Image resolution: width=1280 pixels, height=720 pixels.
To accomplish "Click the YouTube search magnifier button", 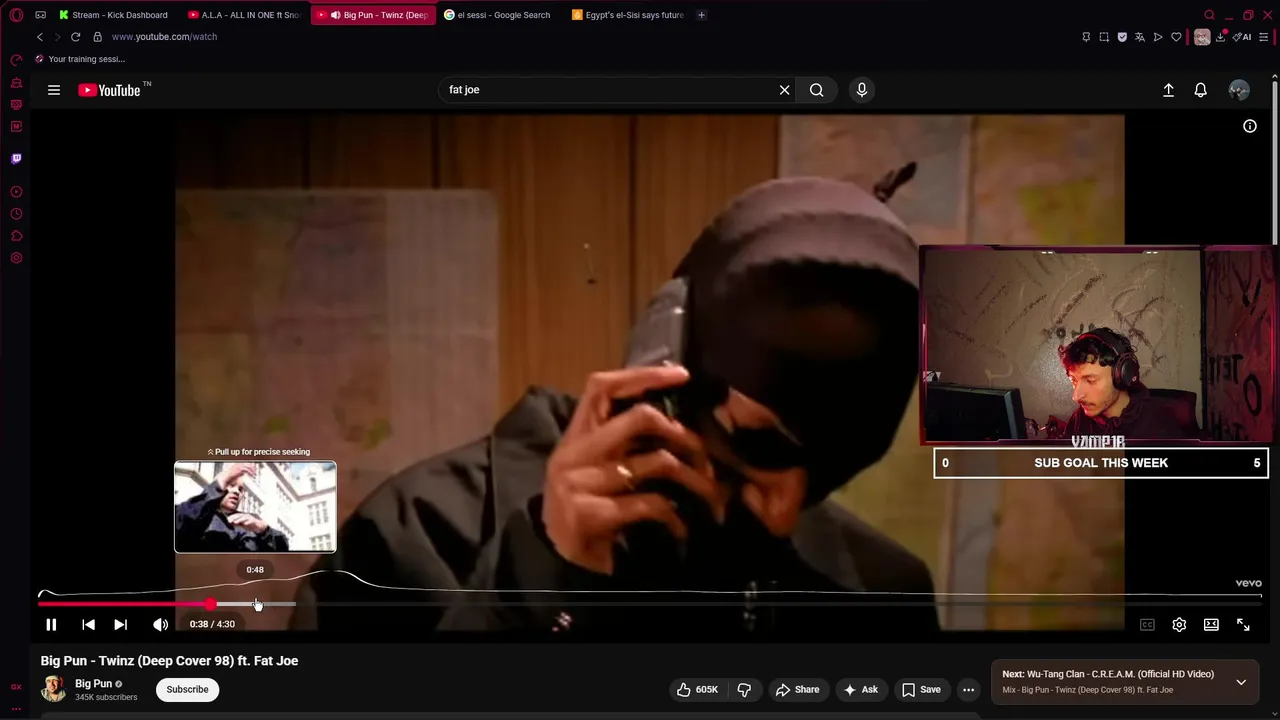I will 817,90.
